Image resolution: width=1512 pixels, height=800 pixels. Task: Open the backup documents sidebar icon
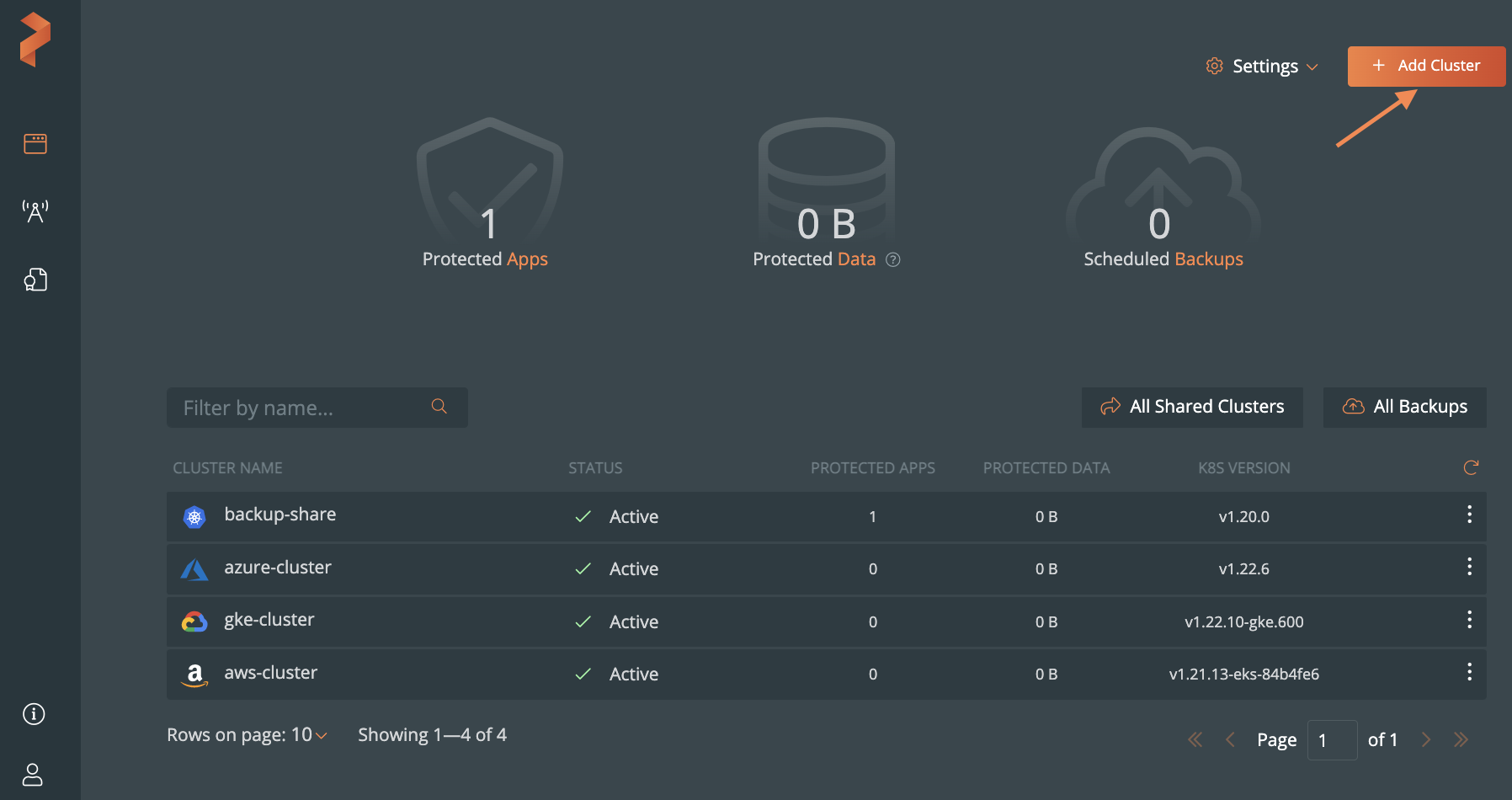pyautogui.click(x=35, y=280)
